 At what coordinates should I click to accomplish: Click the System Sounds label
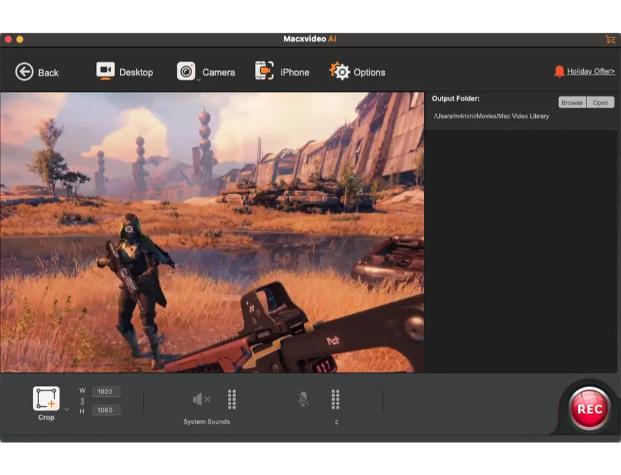point(206,422)
